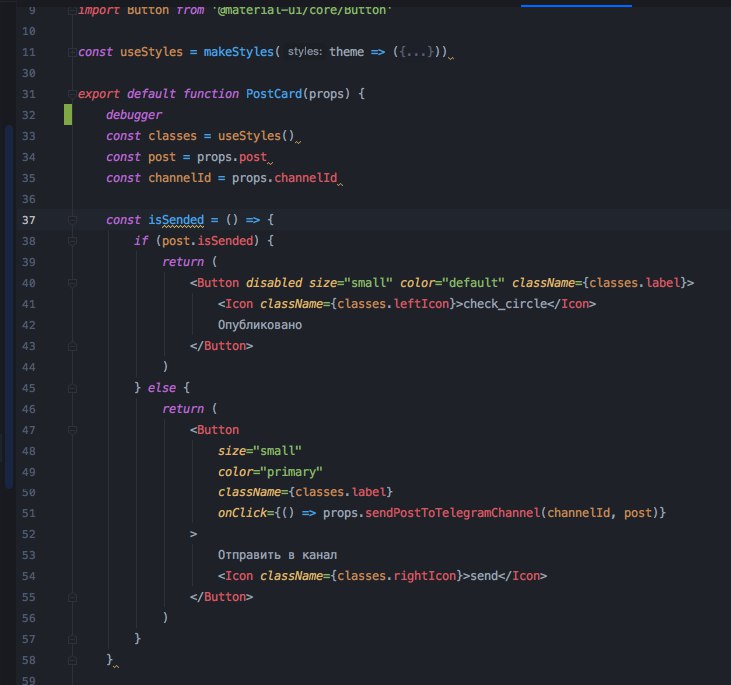Viewport: 731px width, 685px height.
Task: Click size="small" on line 48
Action: 260,451
